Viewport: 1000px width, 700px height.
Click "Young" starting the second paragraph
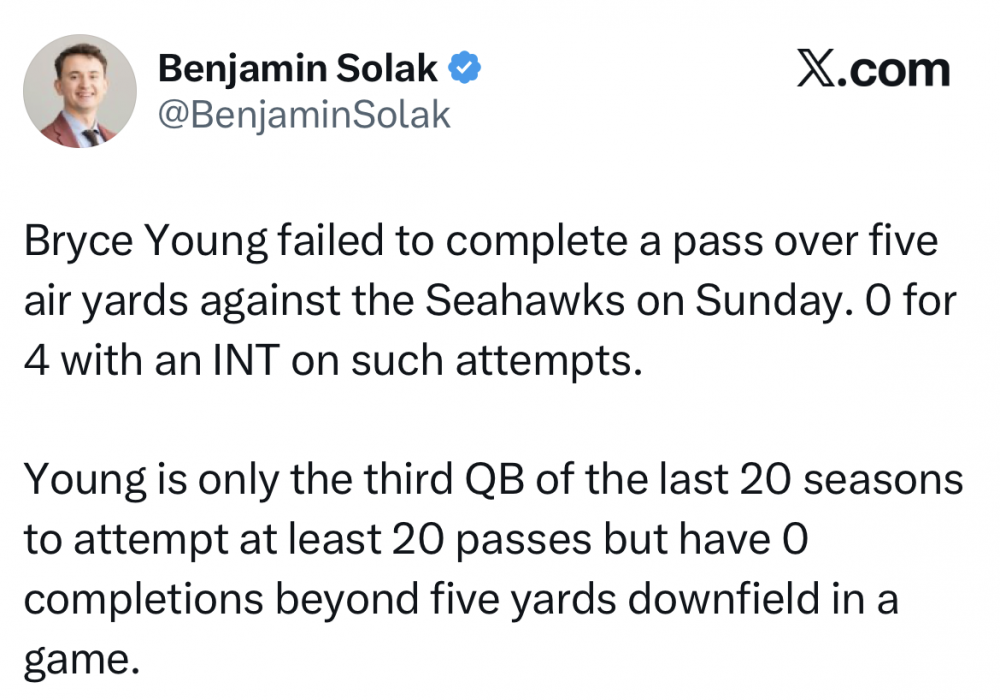pyautogui.click(x=79, y=481)
